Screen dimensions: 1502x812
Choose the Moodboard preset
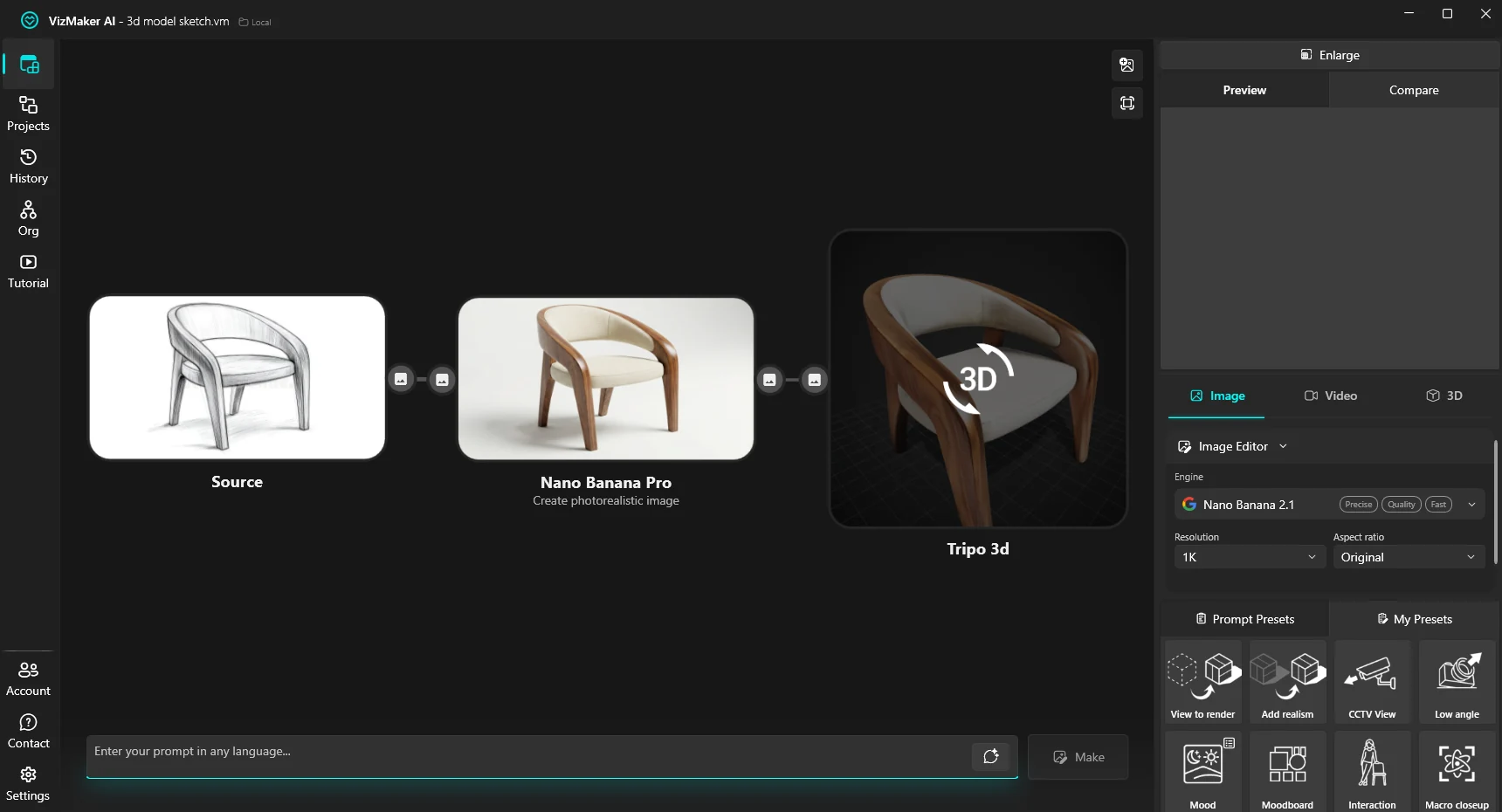pyautogui.click(x=1287, y=772)
